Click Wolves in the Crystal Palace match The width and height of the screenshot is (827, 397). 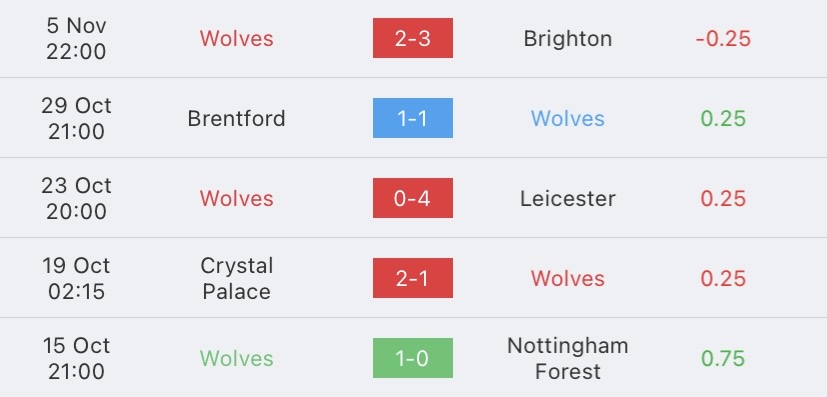click(x=568, y=278)
